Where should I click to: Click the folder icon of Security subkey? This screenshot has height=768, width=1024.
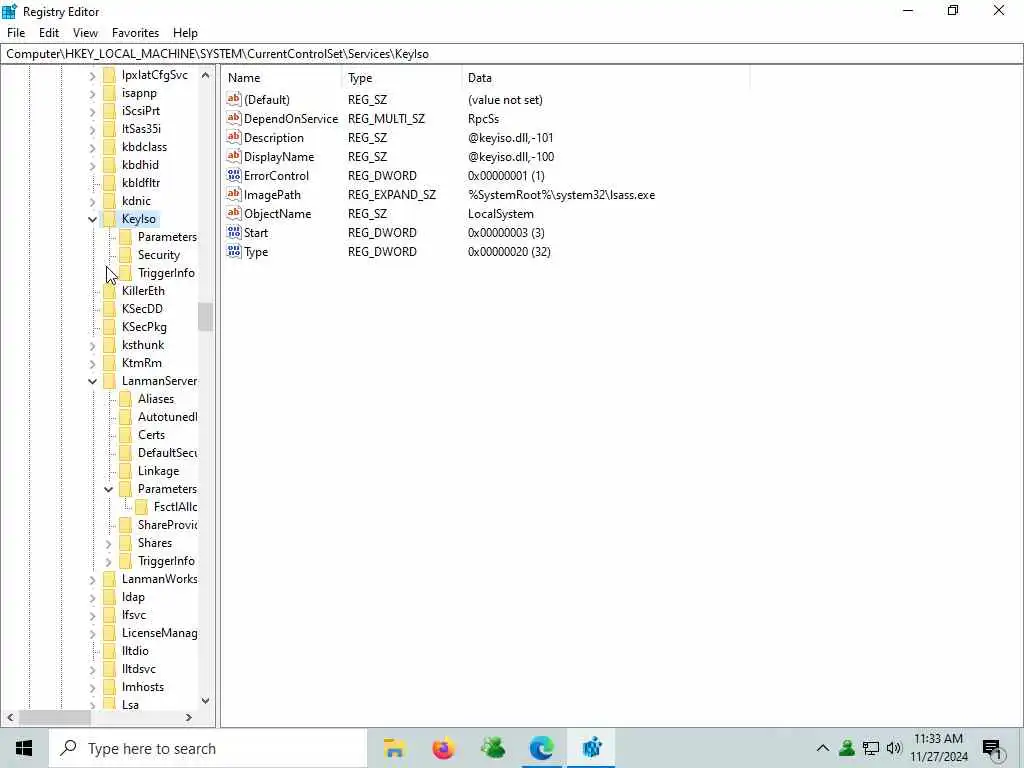pyautogui.click(x=125, y=255)
